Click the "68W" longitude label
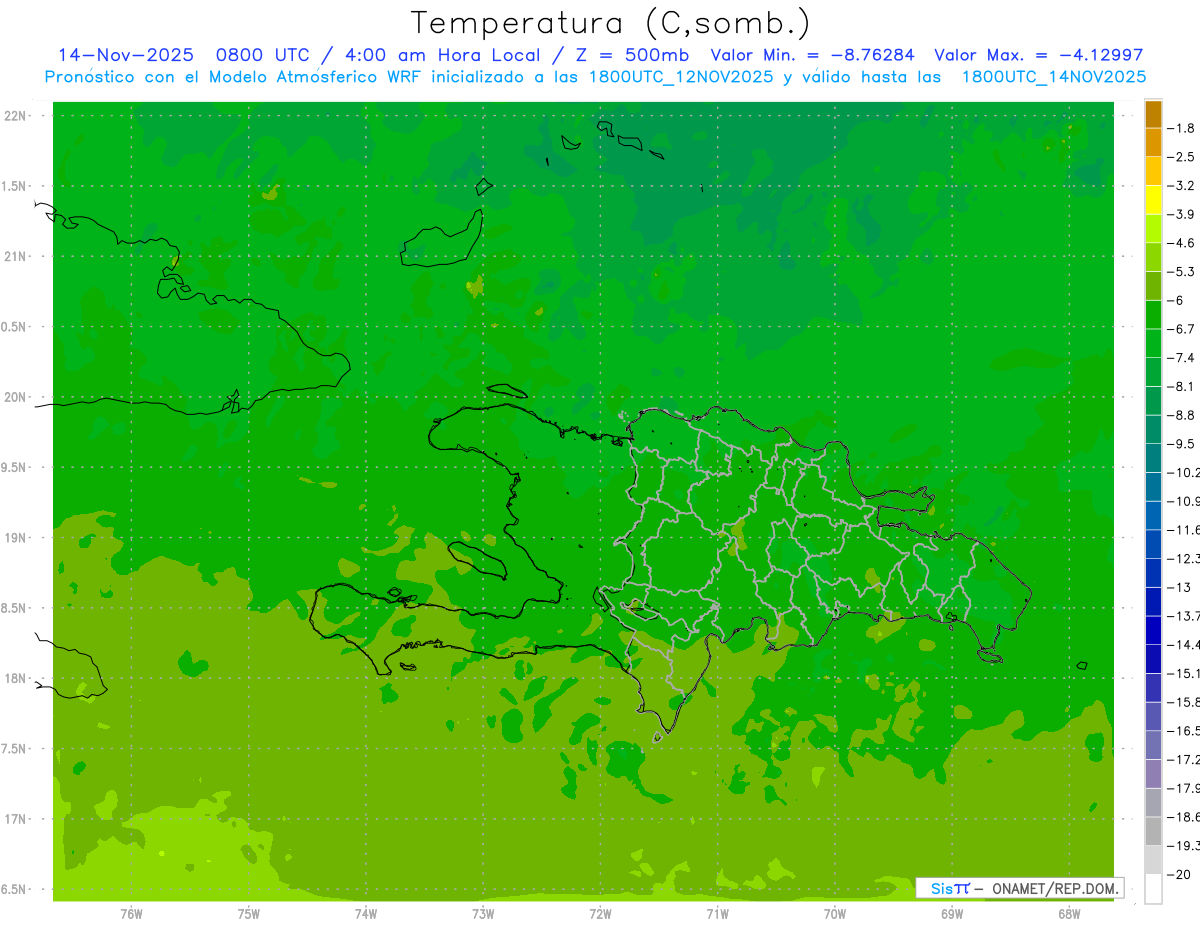 click(x=1069, y=913)
